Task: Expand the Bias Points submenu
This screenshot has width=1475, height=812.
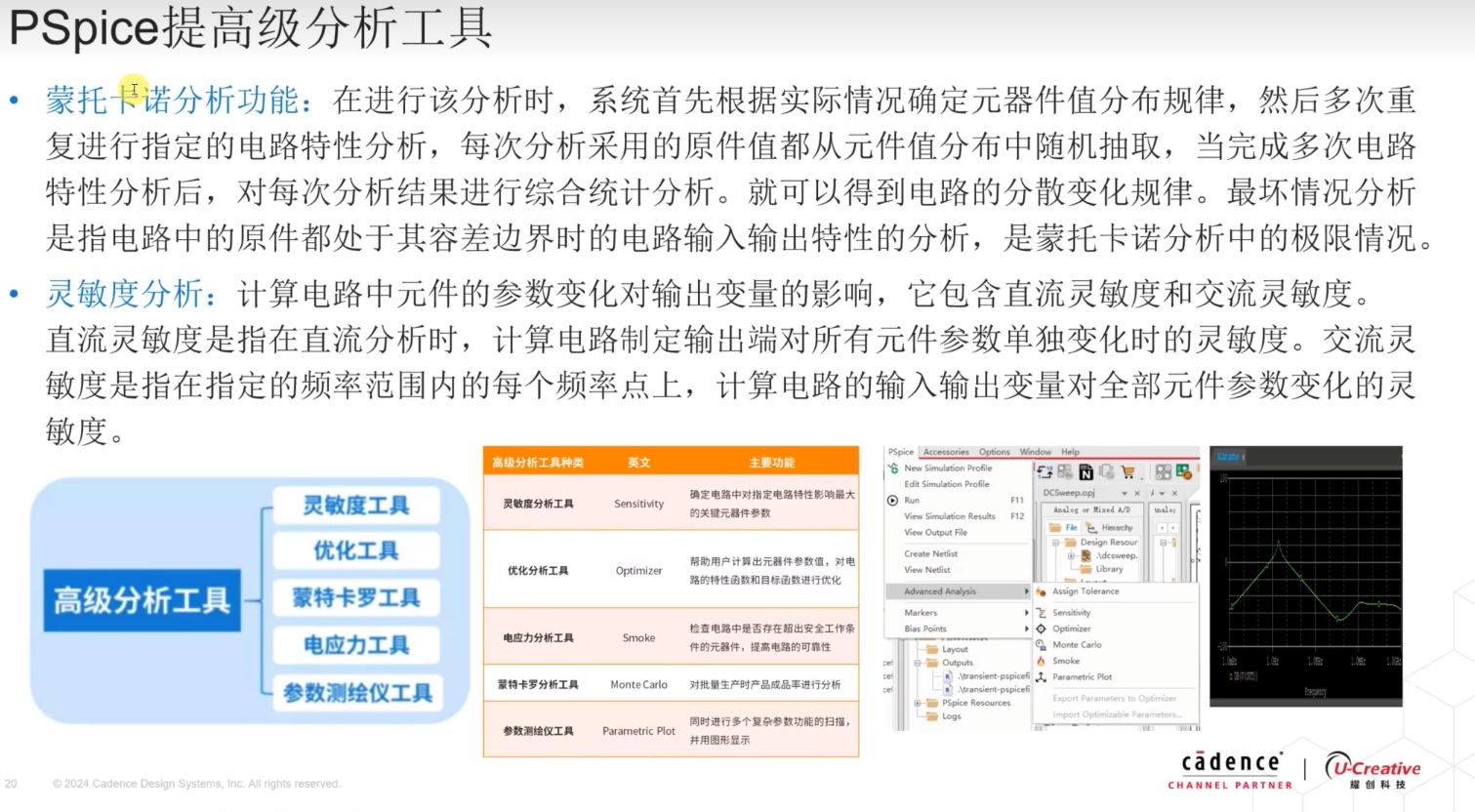Action: 925,629
